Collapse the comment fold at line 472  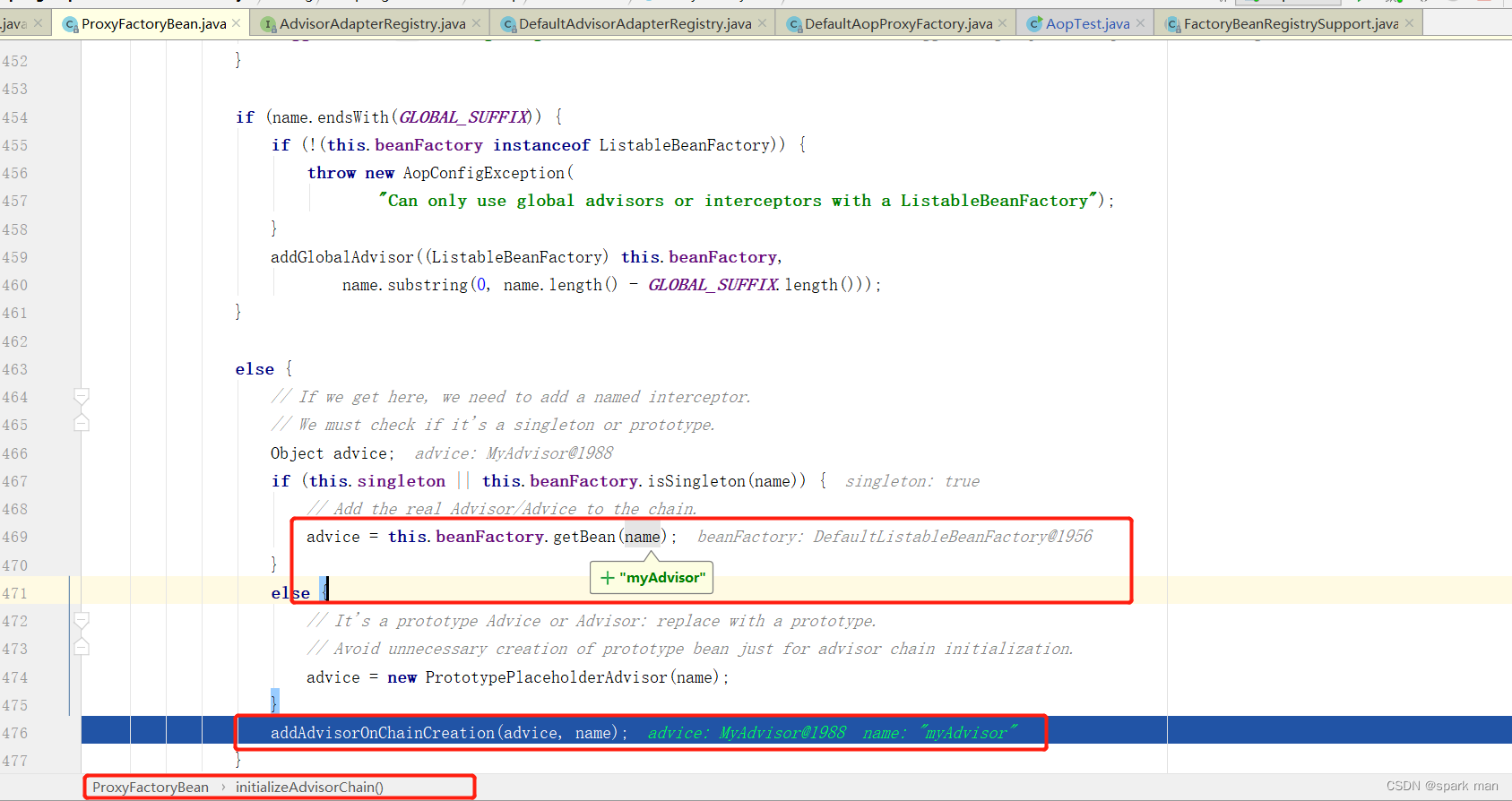click(82, 619)
